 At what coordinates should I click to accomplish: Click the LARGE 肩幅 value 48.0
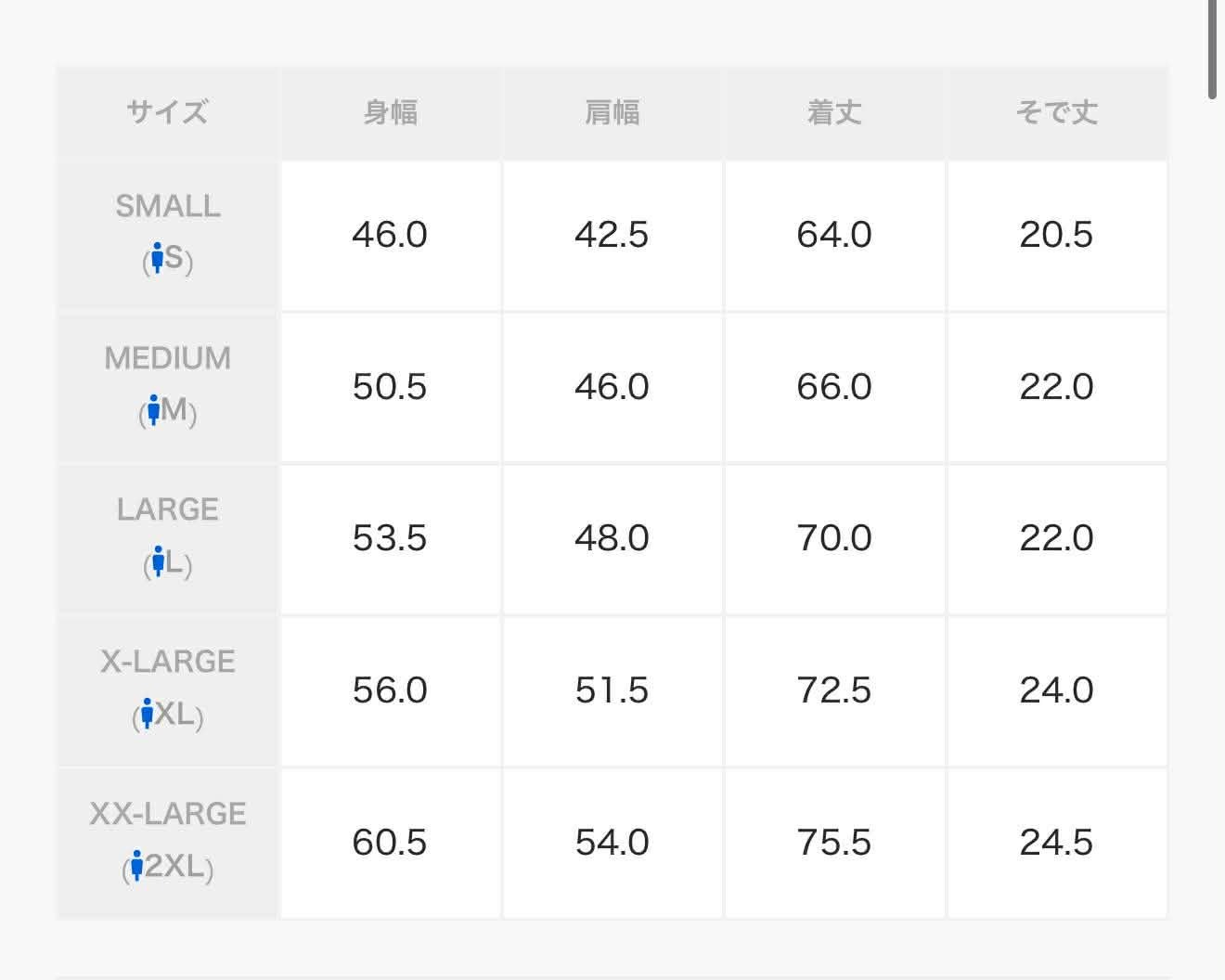(x=612, y=538)
